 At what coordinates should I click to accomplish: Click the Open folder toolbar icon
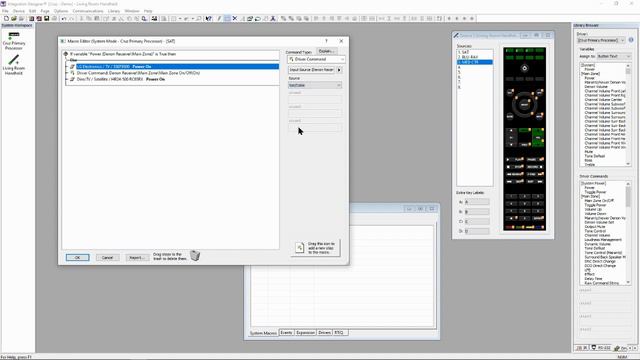tap(14, 18)
